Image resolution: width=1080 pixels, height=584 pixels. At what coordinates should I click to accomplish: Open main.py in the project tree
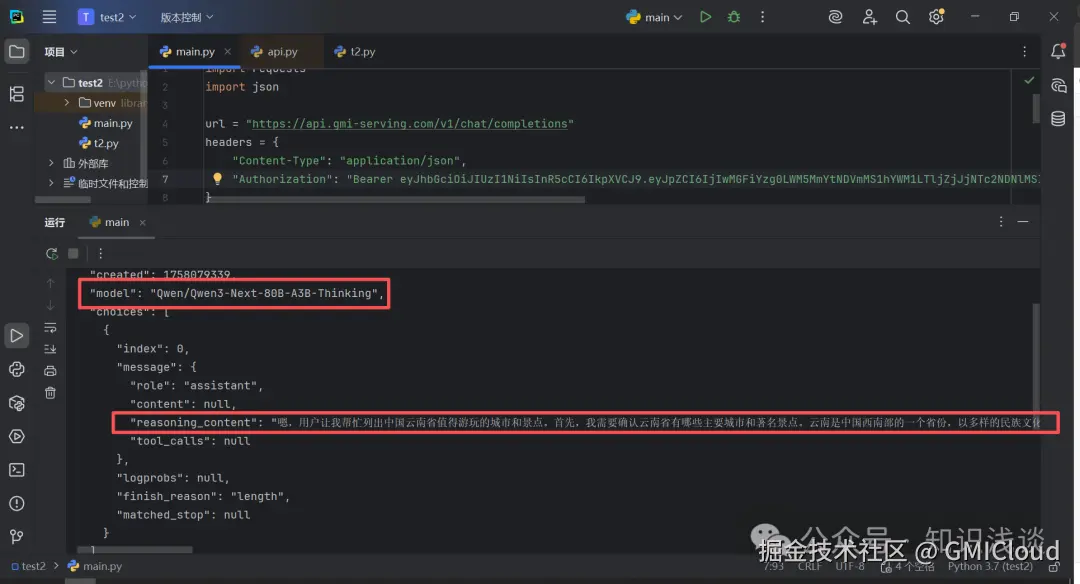click(106, 123)
